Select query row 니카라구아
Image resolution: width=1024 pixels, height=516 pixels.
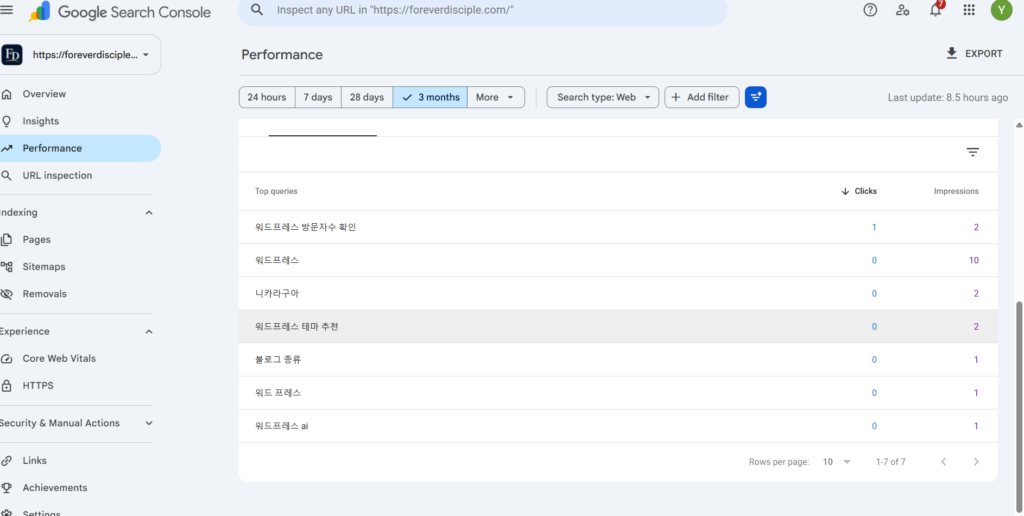click(x=618, y=293)
